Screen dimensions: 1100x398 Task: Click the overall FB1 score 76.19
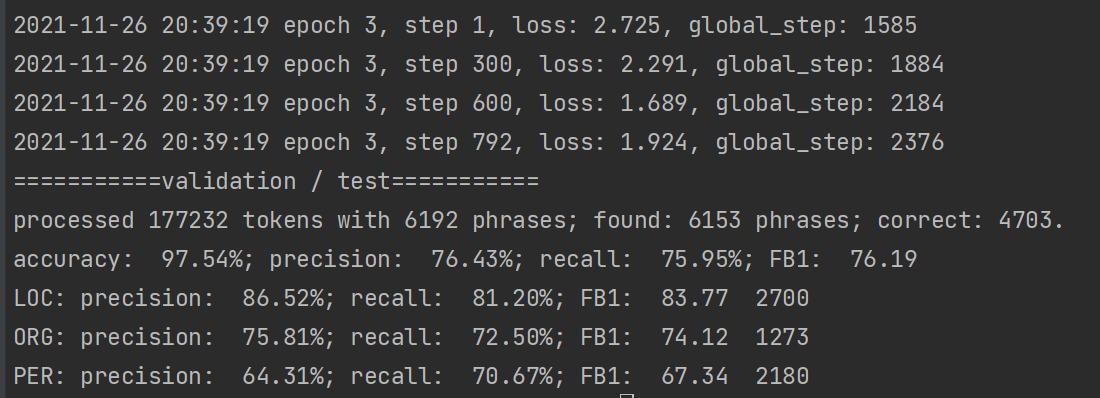click(883, 260)
